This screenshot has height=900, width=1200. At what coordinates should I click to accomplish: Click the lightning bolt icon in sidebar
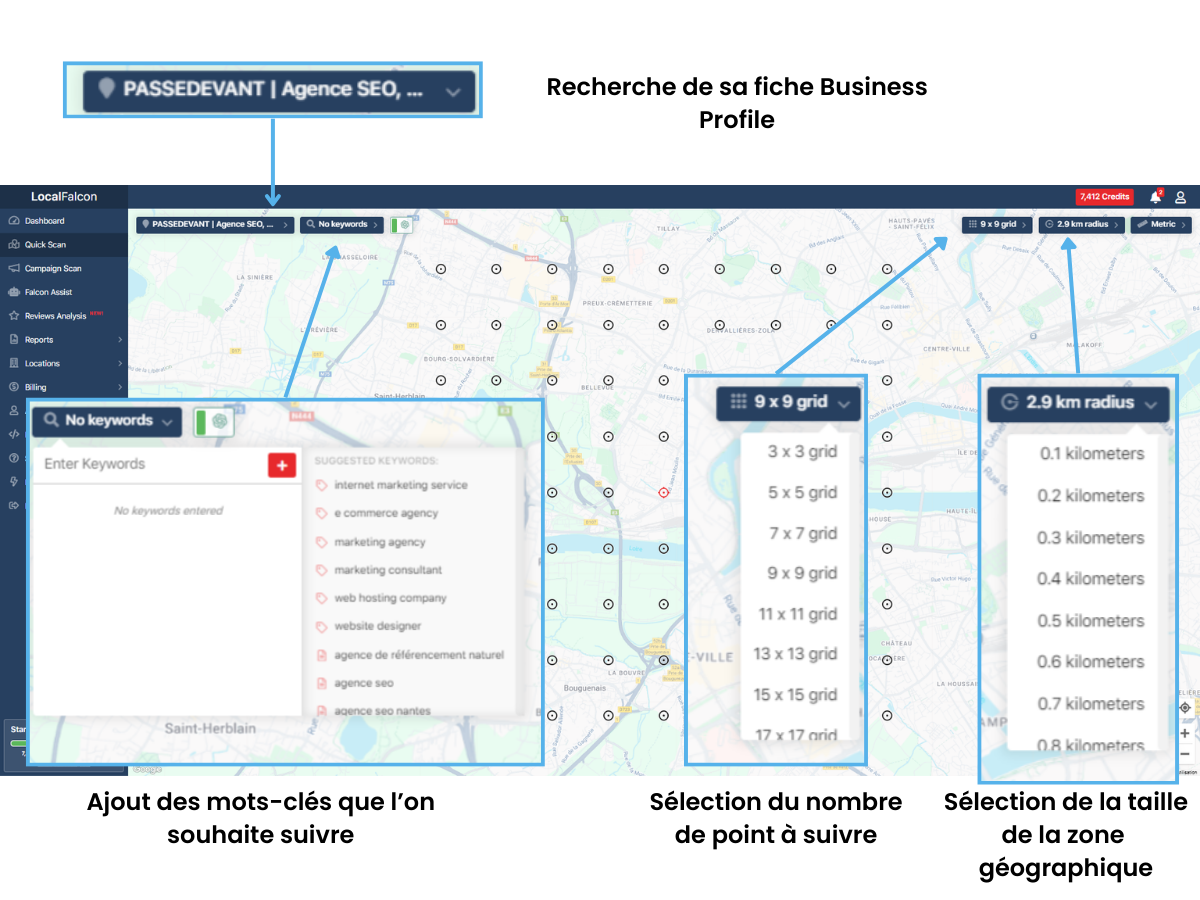click(14, 481)
